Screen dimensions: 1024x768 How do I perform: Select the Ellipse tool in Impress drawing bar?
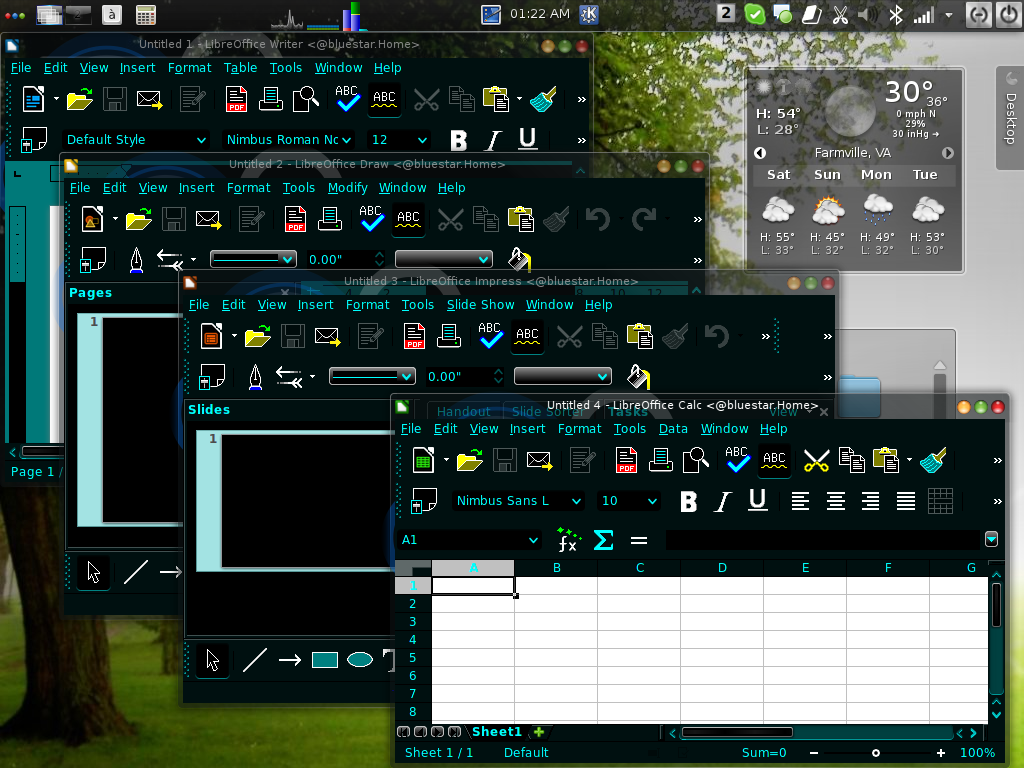[360, 660]
